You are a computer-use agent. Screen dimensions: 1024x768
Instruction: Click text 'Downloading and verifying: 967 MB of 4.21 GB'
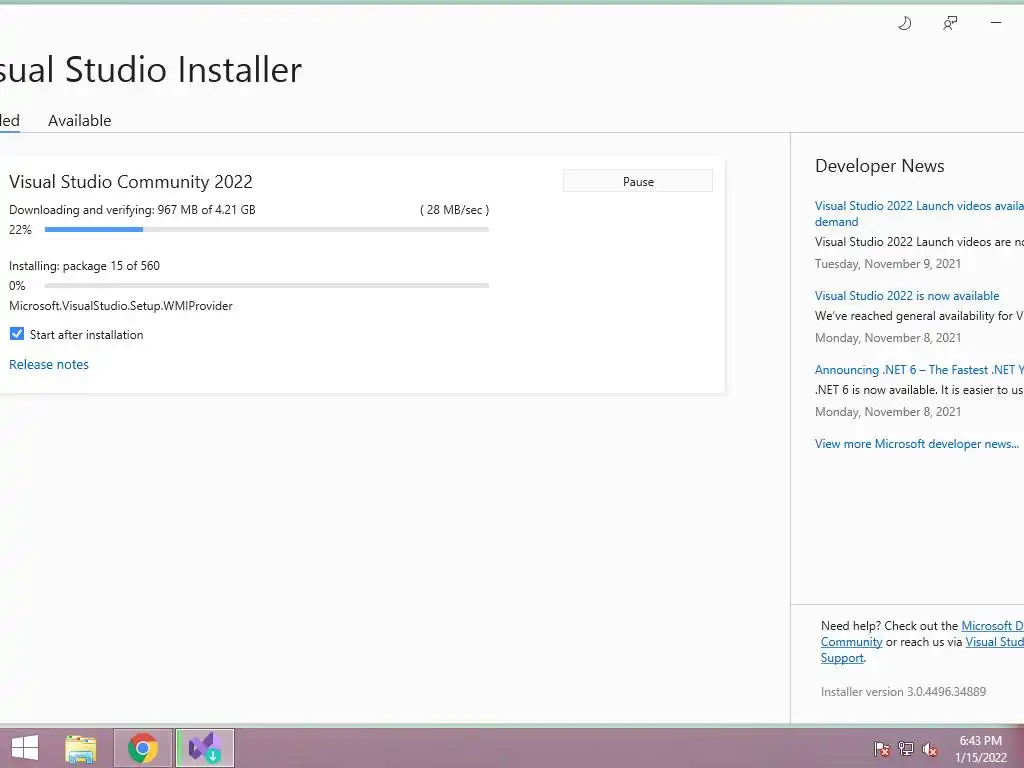(132, 210)
